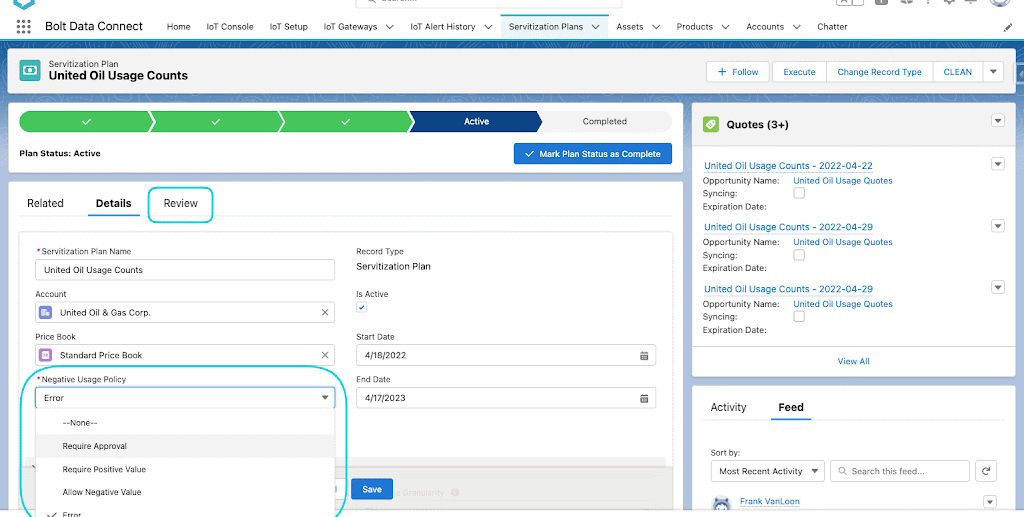Open the App Launcher grid icon
This screenshot has height=517, width=1024.
[x=24, y=27]
